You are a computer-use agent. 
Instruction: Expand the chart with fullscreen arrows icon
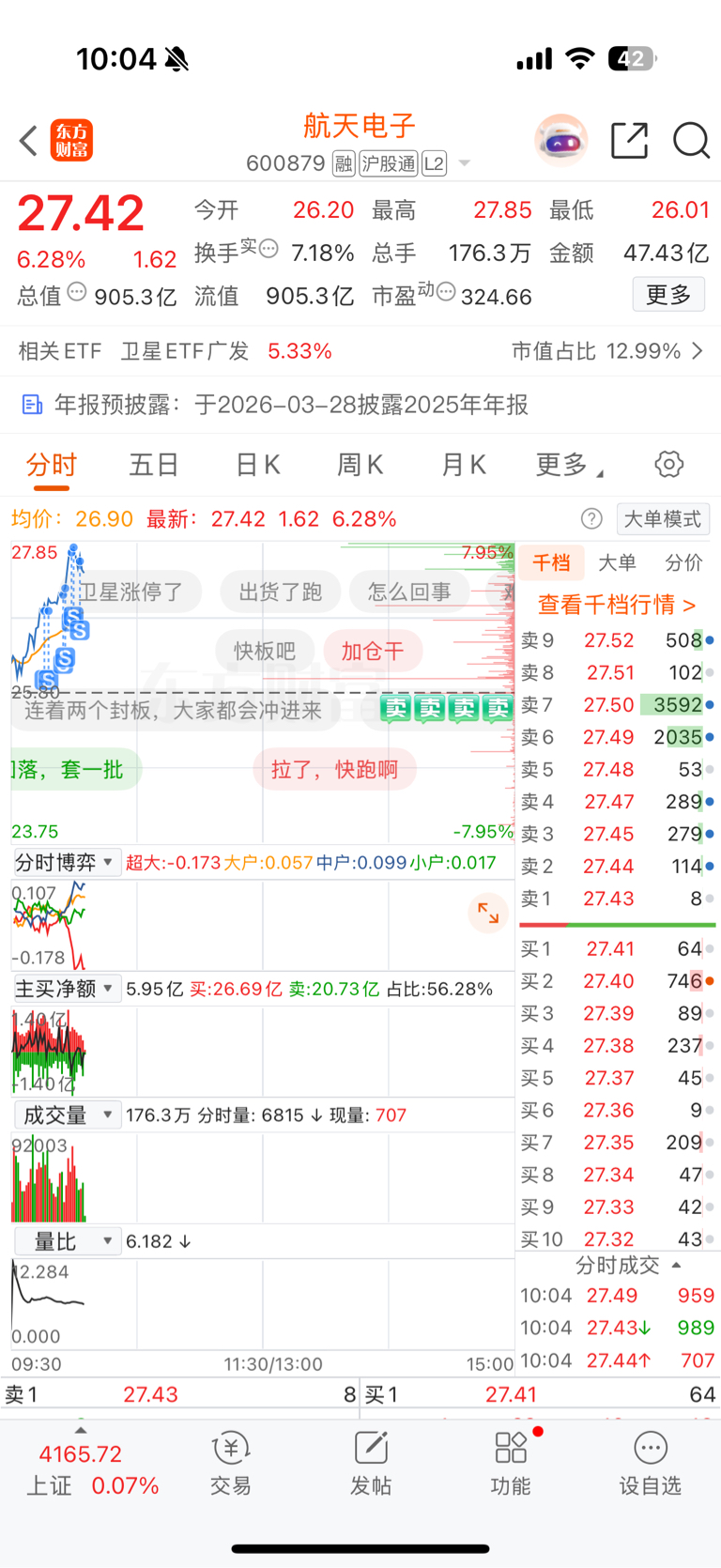[x=488, y=913]
